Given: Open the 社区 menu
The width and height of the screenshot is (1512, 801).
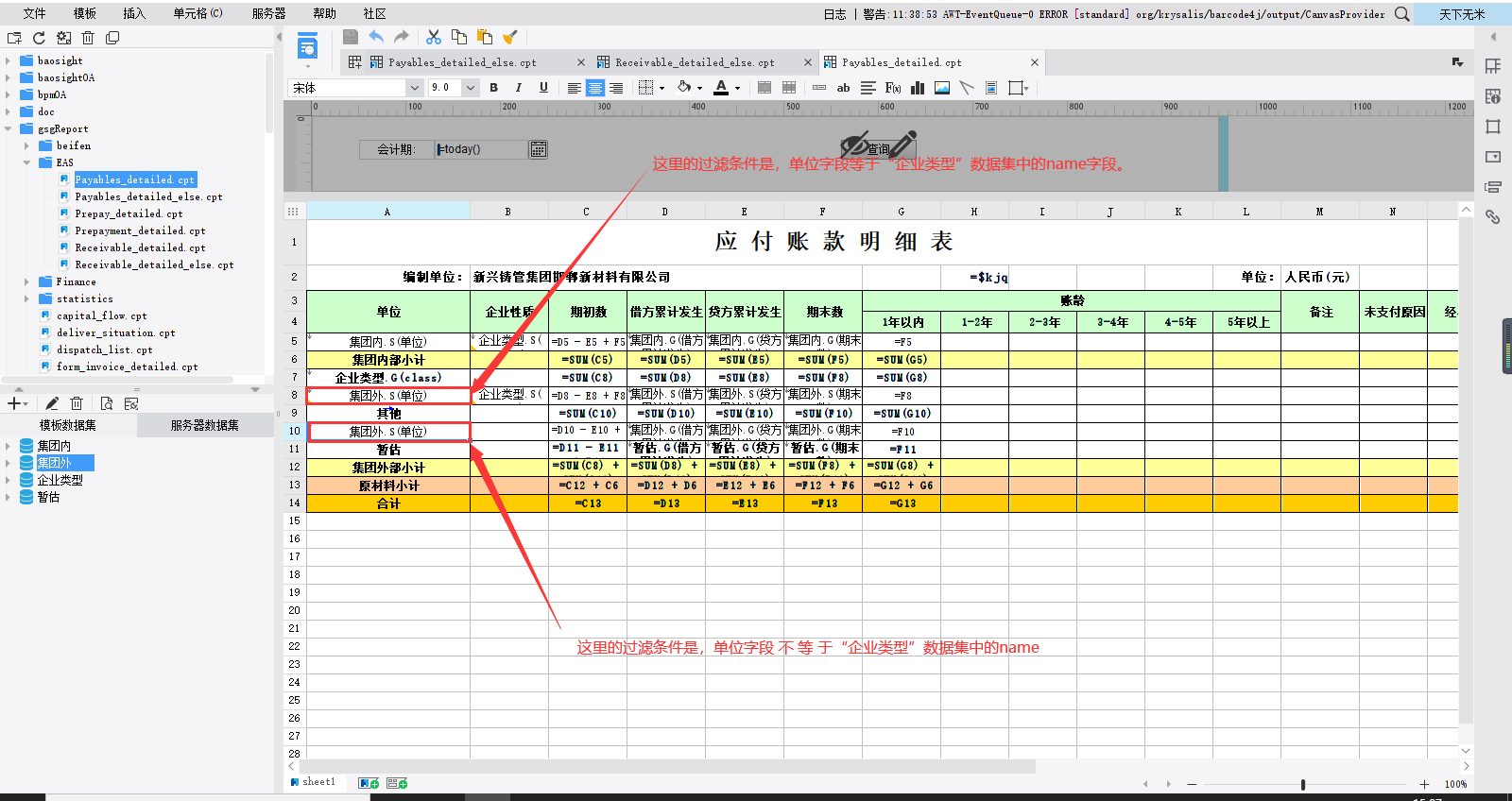Looking at the screenshot, I should click(375, 14).
